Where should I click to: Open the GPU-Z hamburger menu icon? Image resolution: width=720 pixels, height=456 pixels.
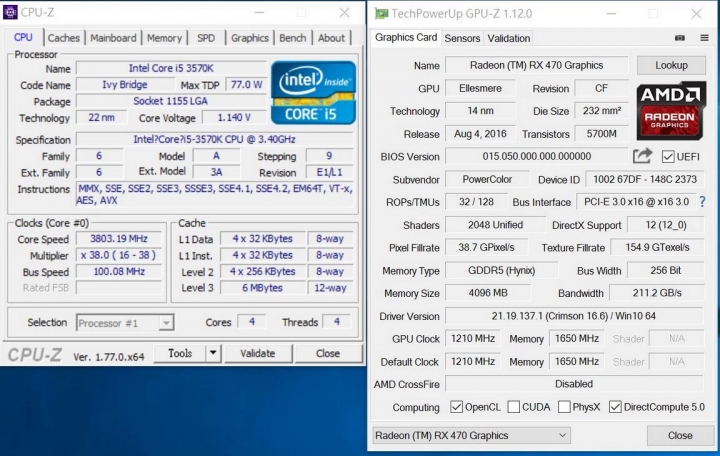coord(704,38)
